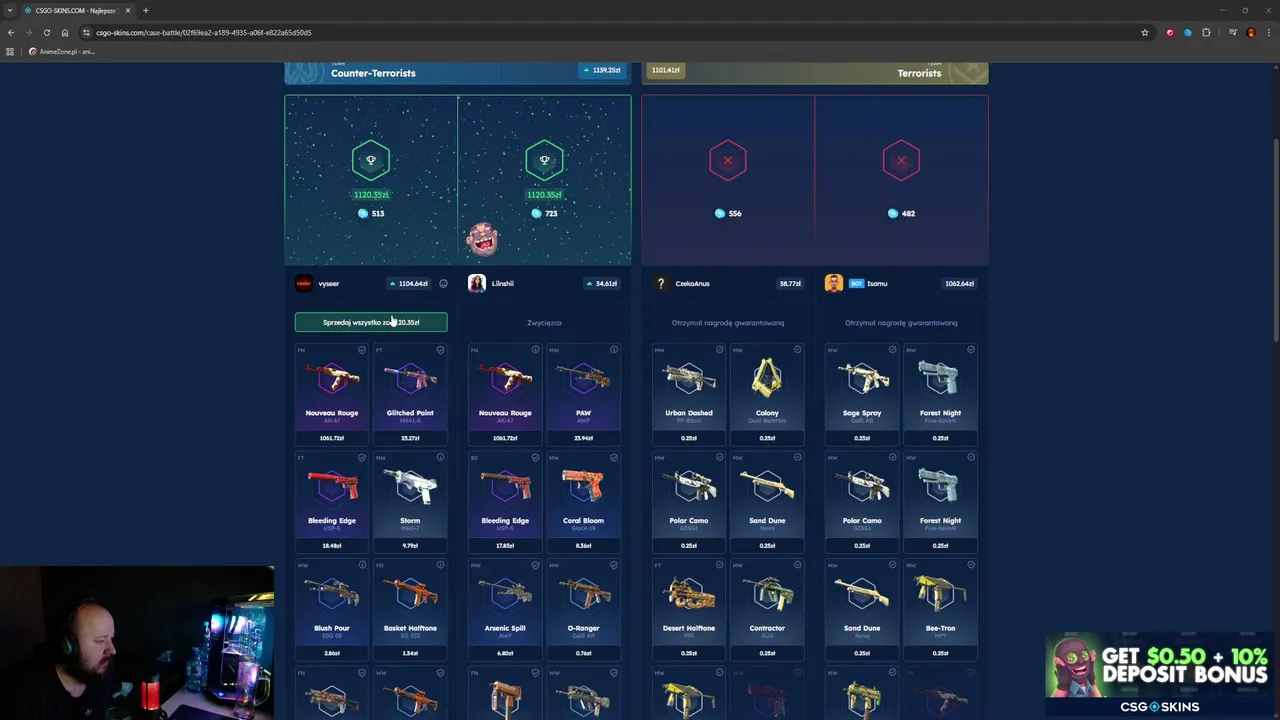Click verification icon on the Colony card
Screen dimensions: 1280x720
click(797, 350)
